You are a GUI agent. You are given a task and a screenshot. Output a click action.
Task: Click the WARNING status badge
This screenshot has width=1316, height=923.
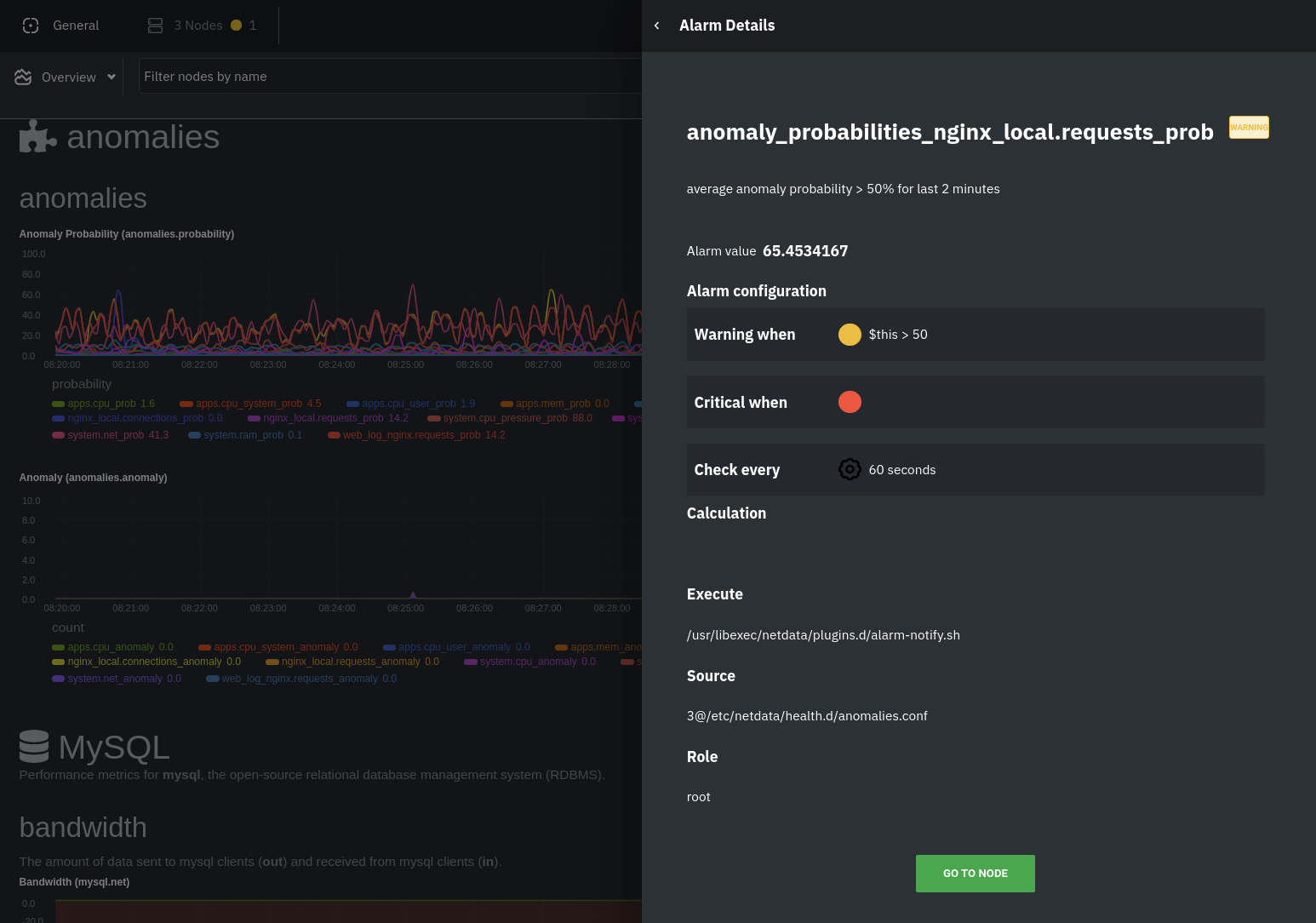click(x=1249, y=127)
